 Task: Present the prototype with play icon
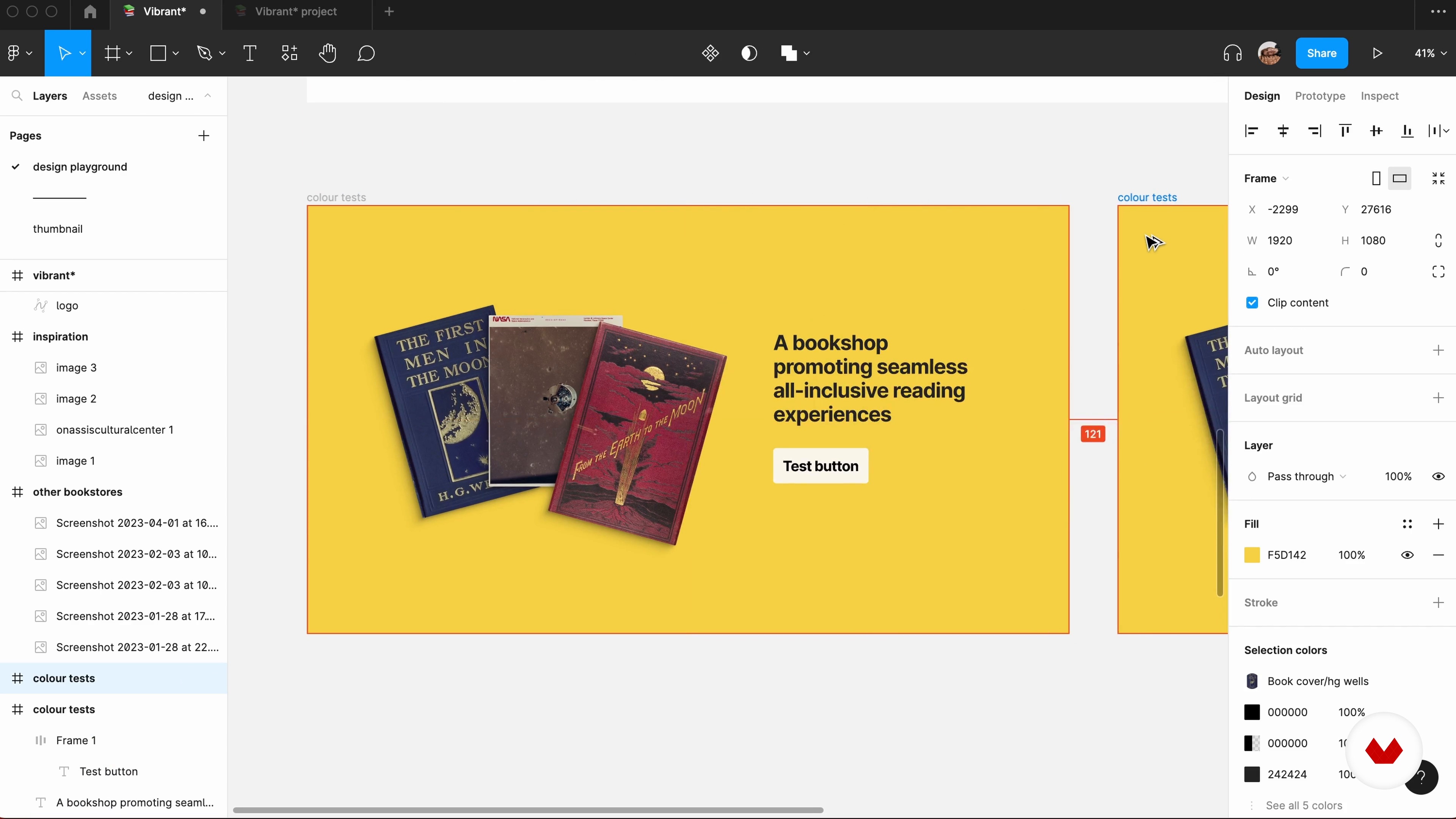pyautogui.click(x=1378, y=53)
